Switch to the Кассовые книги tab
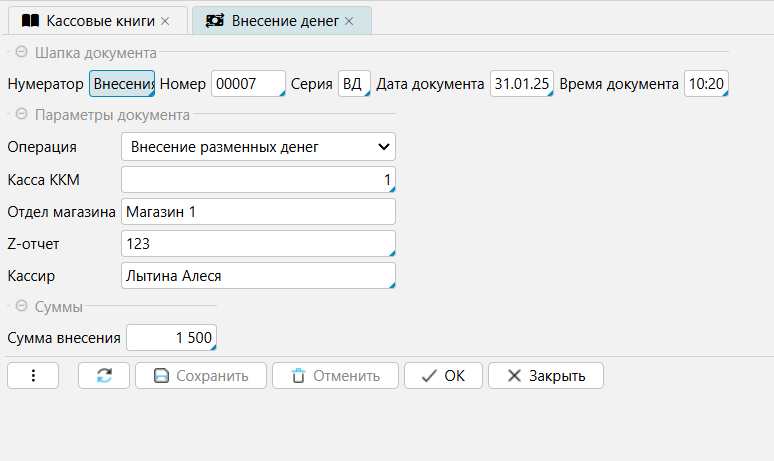 pos(100,20)
